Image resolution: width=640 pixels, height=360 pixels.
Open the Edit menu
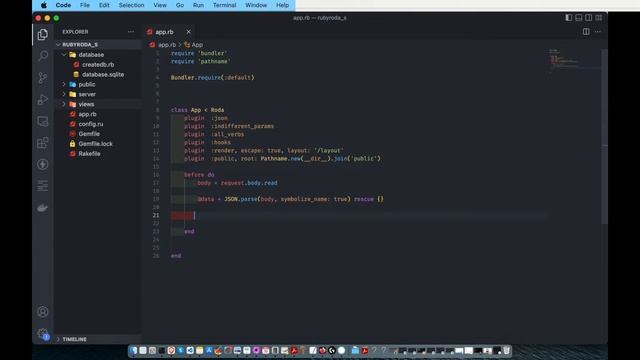pos(104,5)
